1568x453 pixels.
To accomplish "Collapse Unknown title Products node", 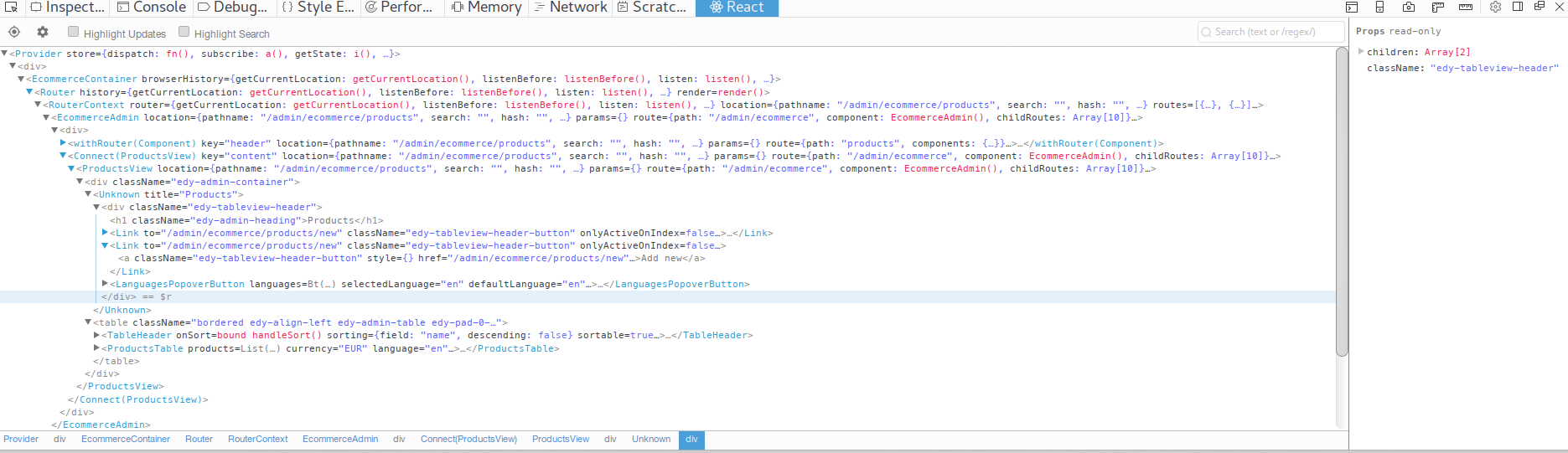I will click(x=88, y=194).
